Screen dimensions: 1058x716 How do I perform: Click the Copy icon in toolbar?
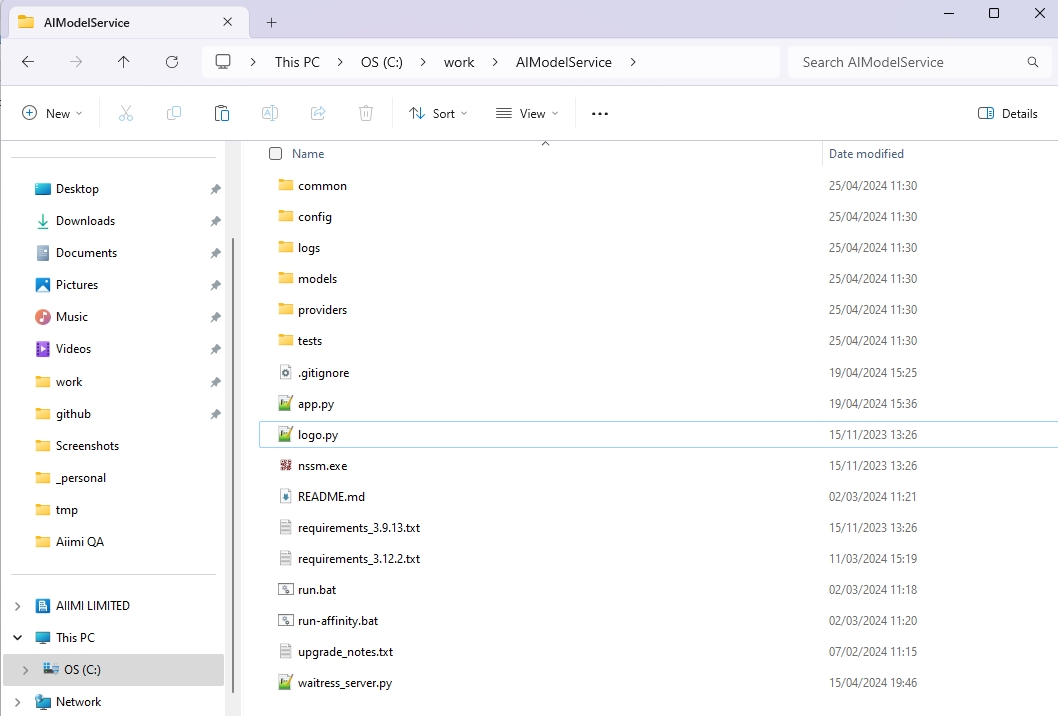point(174,114)
